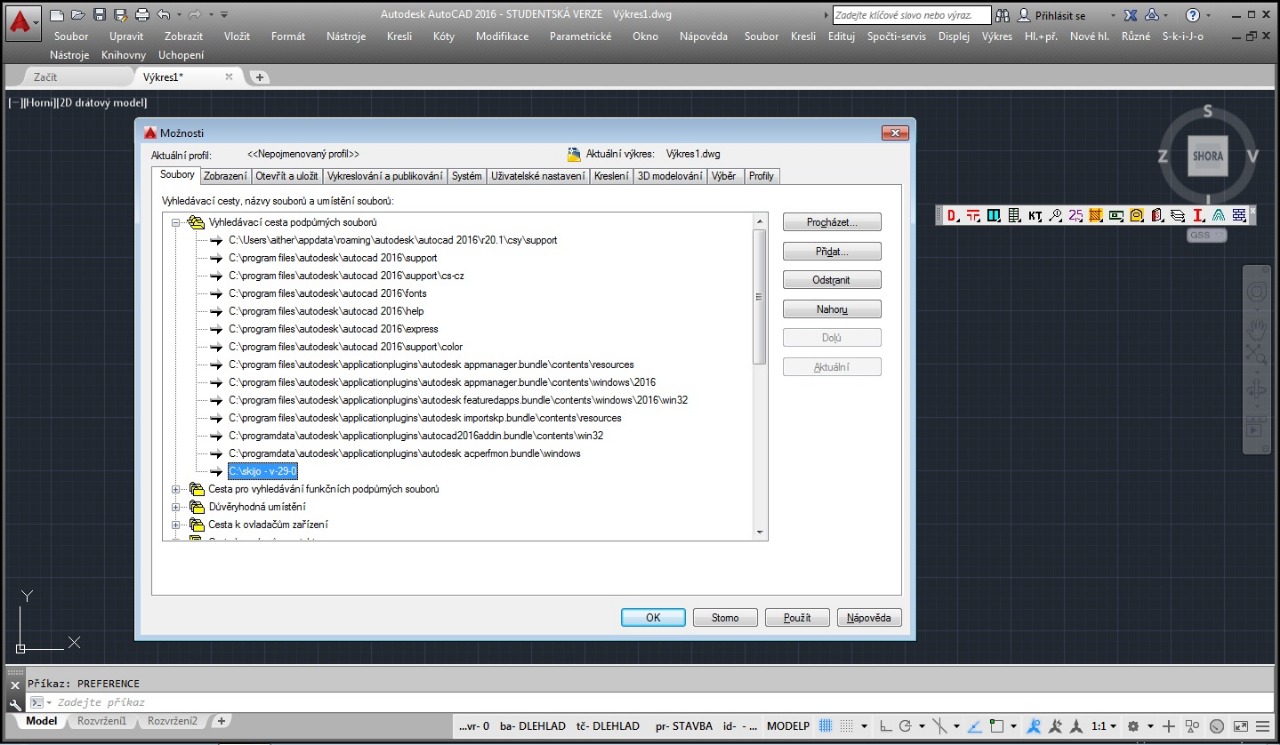Click the KT icon in floating toolbar
The height and width of the screenshot is (745, 1280).
[x=1035, y=215]
